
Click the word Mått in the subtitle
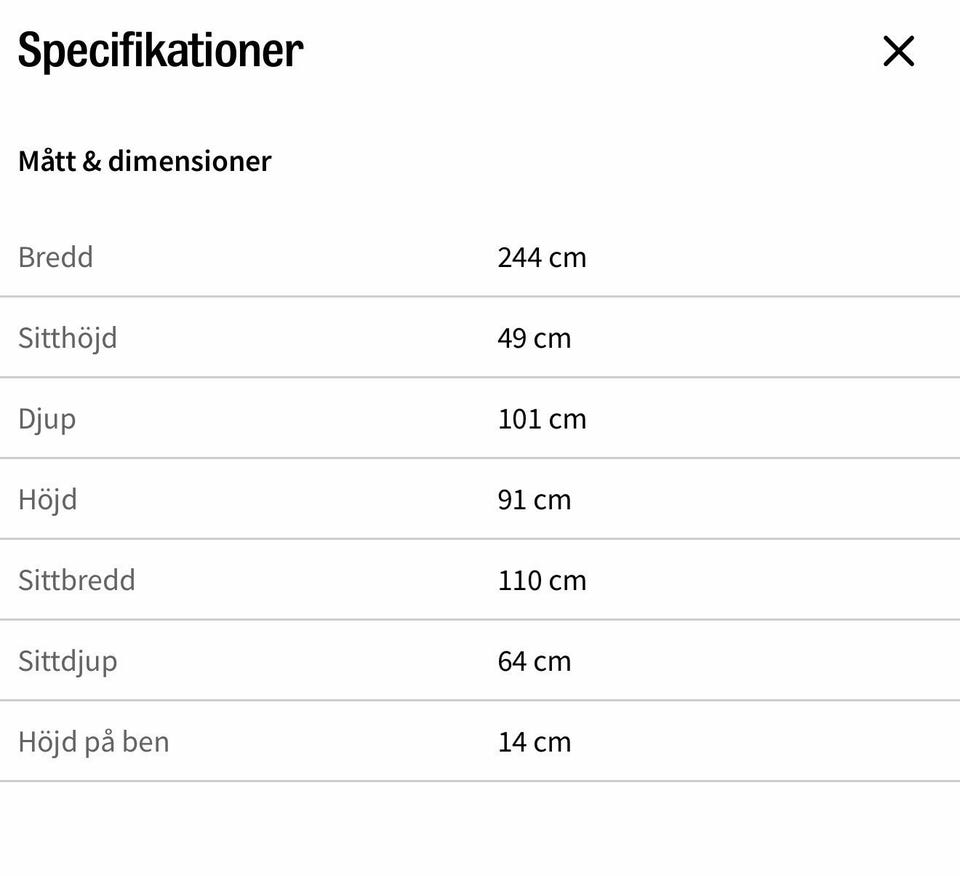click(46, 161)
